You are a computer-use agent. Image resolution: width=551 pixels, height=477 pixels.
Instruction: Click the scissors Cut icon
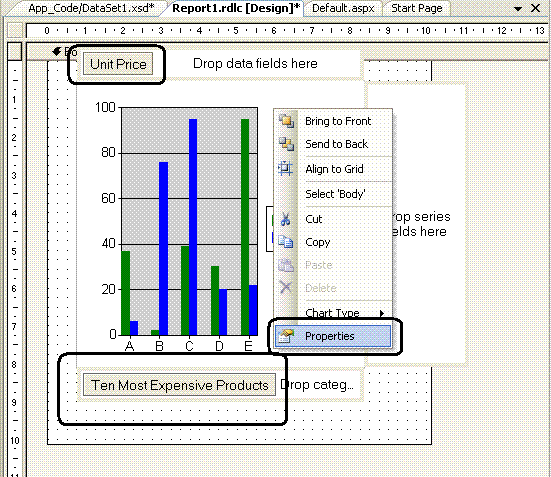tap(285, 219)
